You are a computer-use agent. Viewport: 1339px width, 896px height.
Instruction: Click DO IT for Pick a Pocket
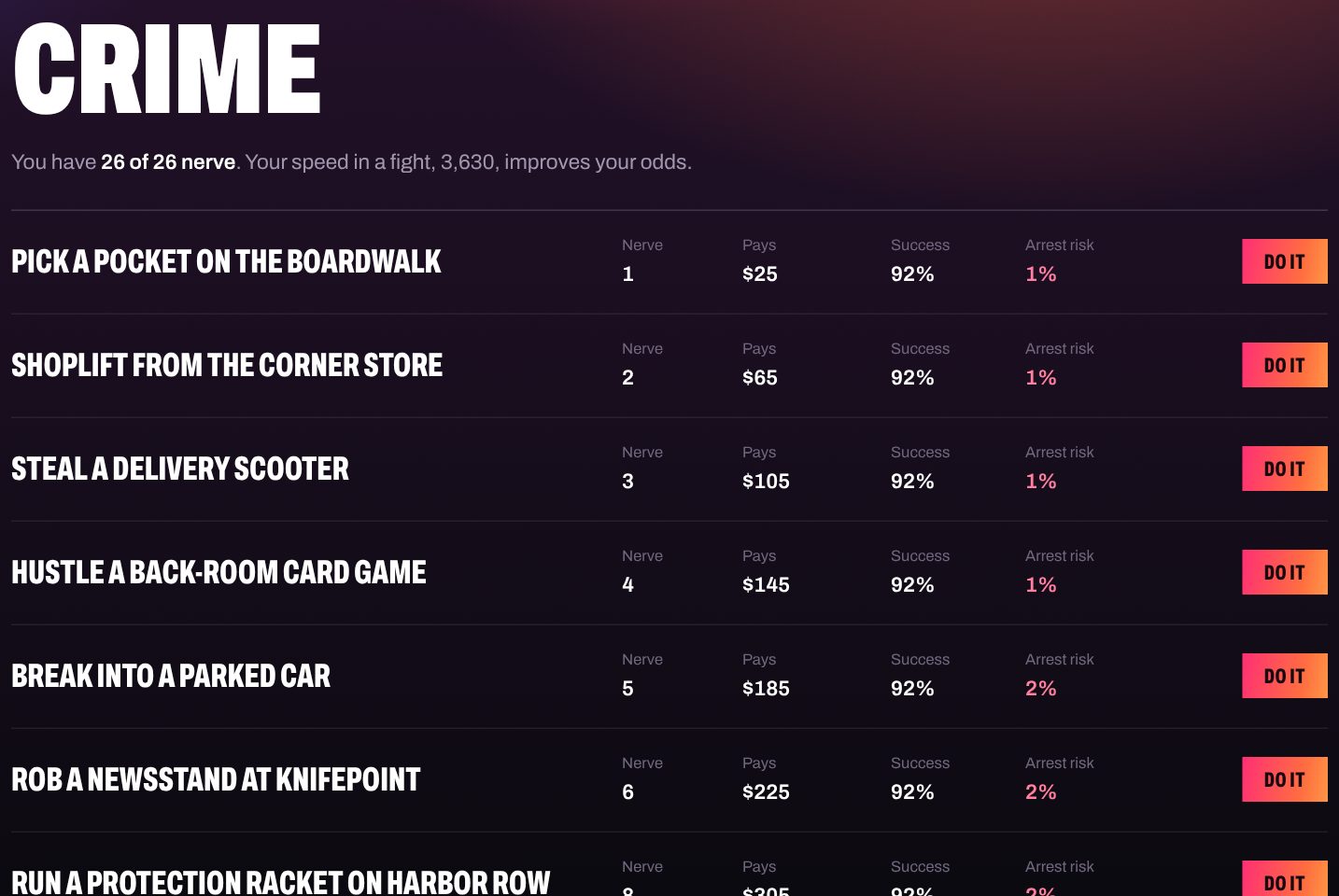1284,261
